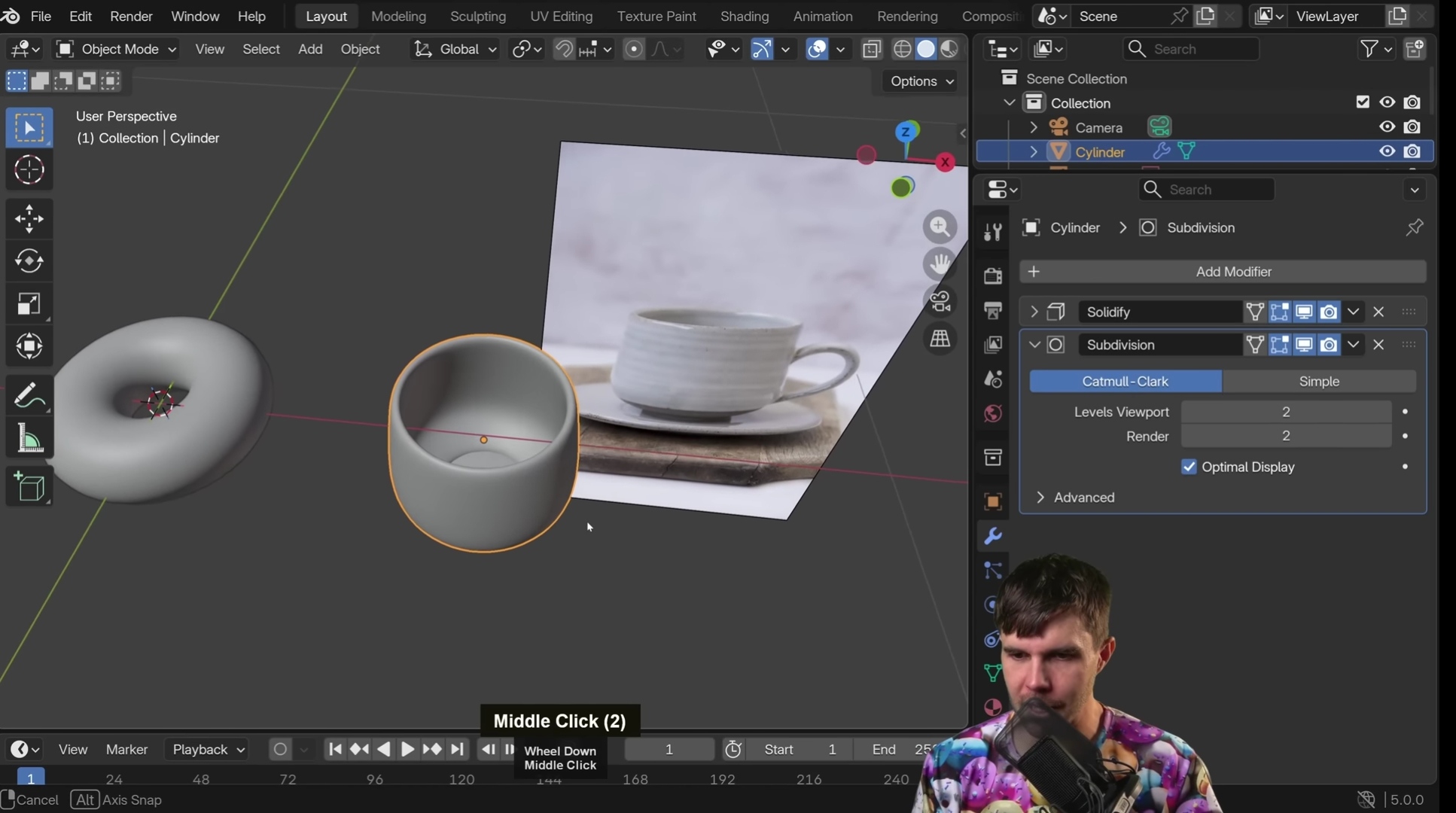Open the Material properties tab
Viewport: 1456px width, 813px height.
(992, 707)
